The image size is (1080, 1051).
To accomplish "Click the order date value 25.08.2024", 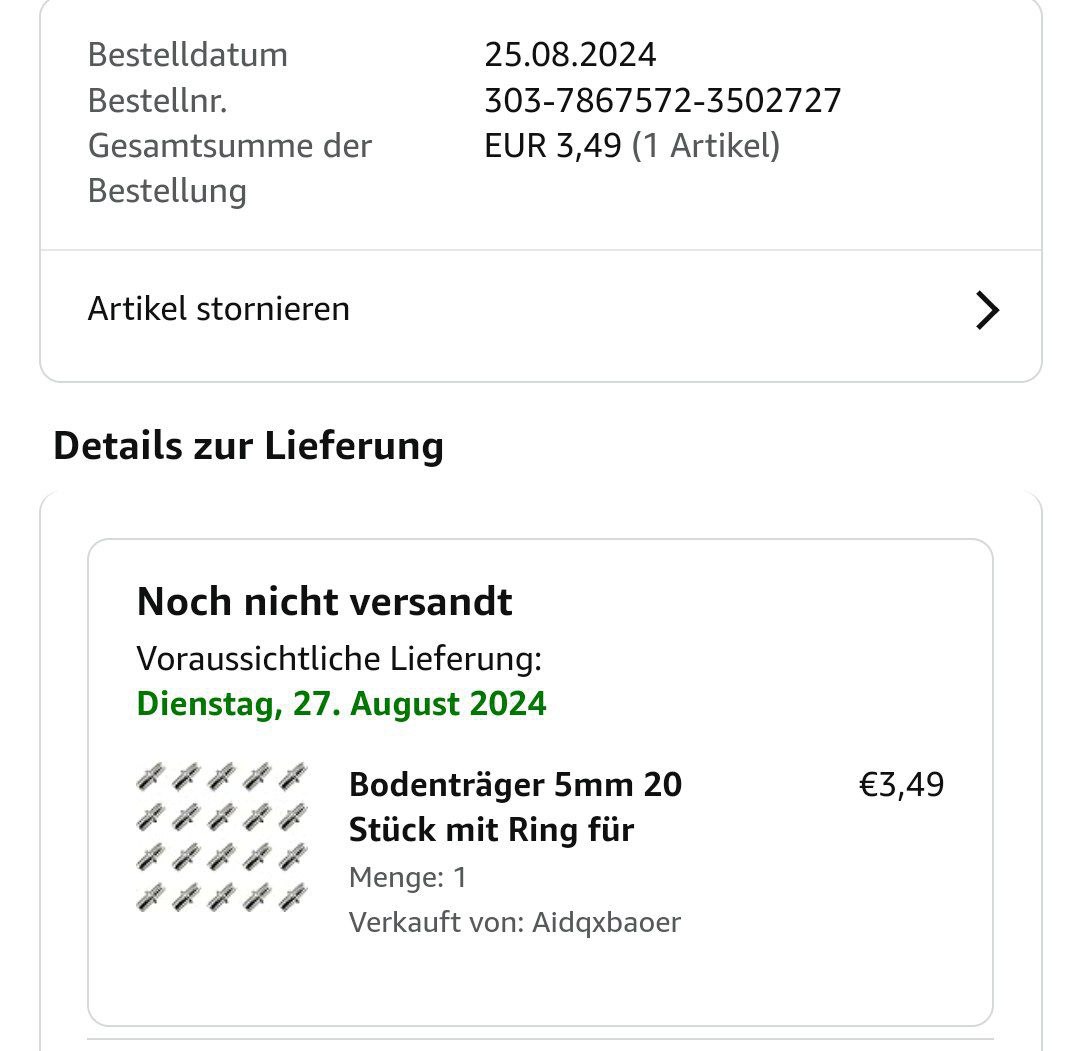I will 570,54.
